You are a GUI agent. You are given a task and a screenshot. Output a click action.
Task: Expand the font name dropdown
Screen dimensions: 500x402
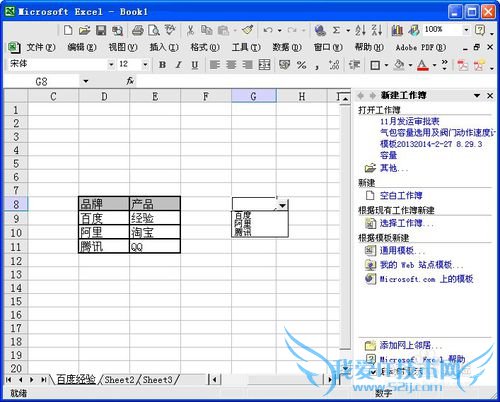[111, 64]
